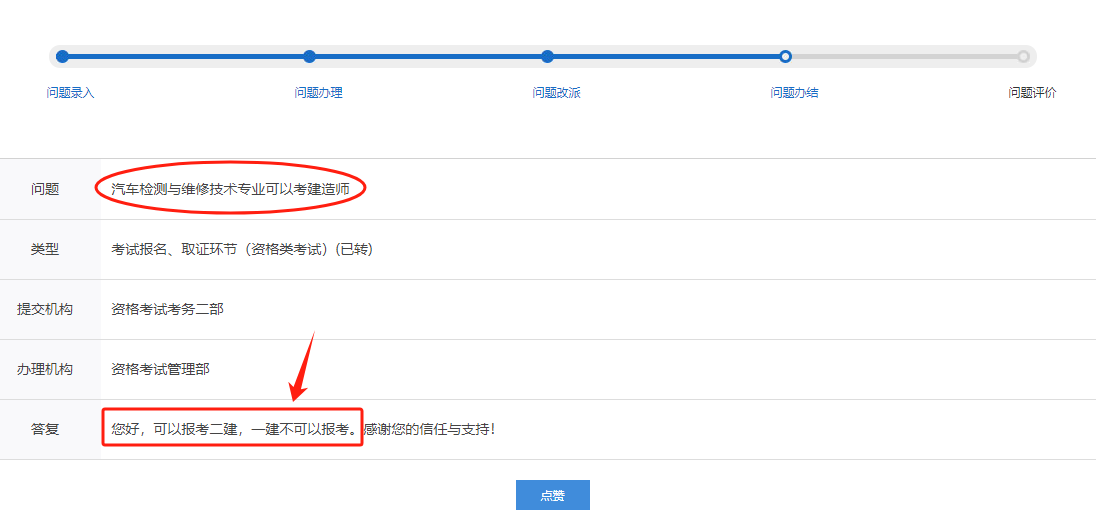This screenshot has height=522, width=1096.
Task: Click the grey unfinished progress bar segment
Action: coord(904,57)
